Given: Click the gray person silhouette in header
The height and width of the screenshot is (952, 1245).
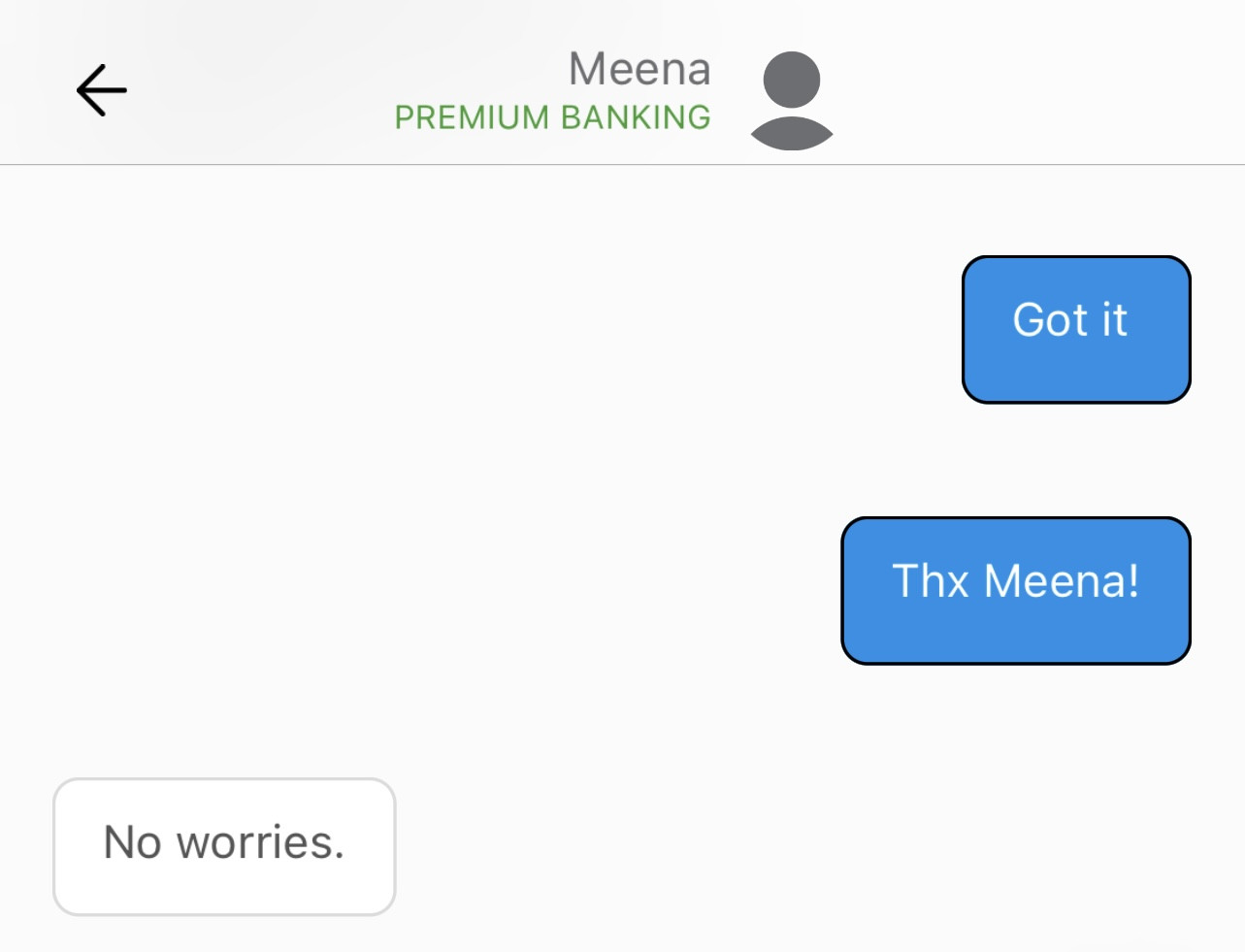Looking at the screenshot, I should [x=792, y=100].
